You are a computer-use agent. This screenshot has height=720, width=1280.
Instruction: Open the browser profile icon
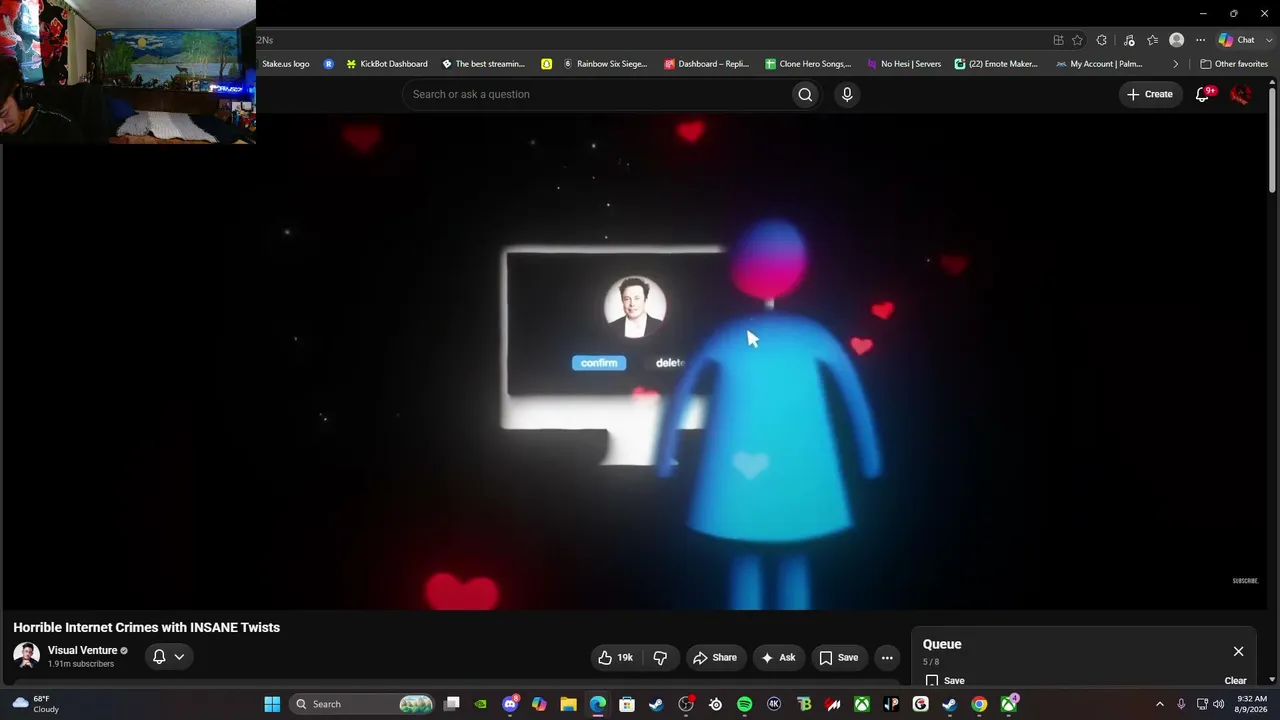[x=1177, y=40]
